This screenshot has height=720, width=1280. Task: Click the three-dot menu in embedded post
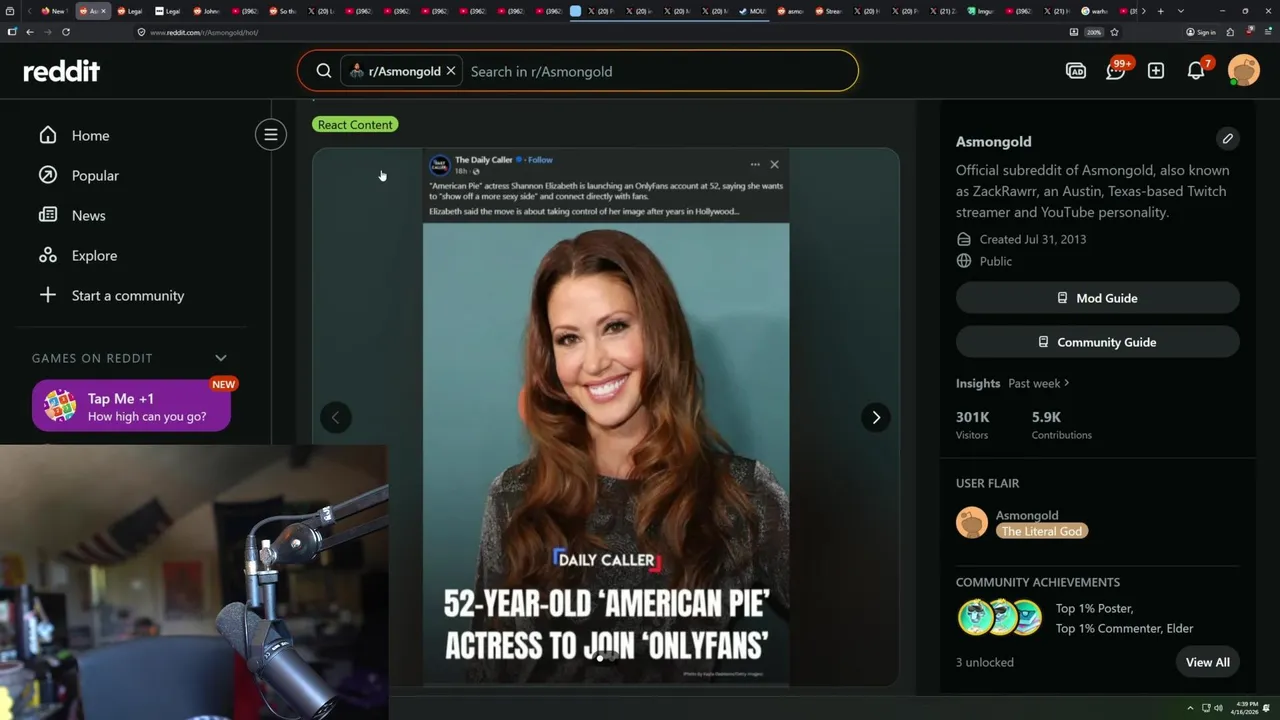pos(755,164)
